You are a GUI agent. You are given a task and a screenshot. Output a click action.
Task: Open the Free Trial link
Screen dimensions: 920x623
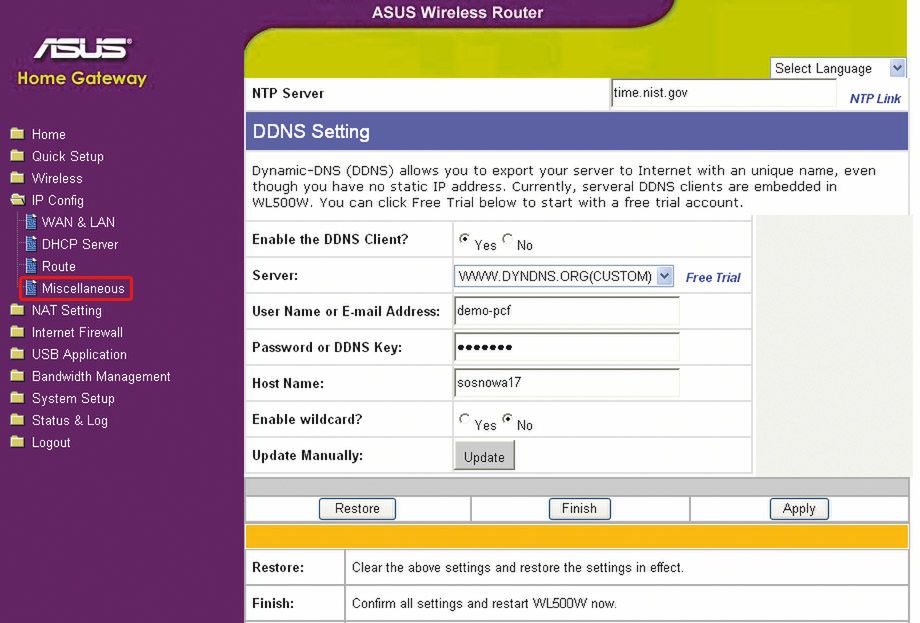coord(713,277)
